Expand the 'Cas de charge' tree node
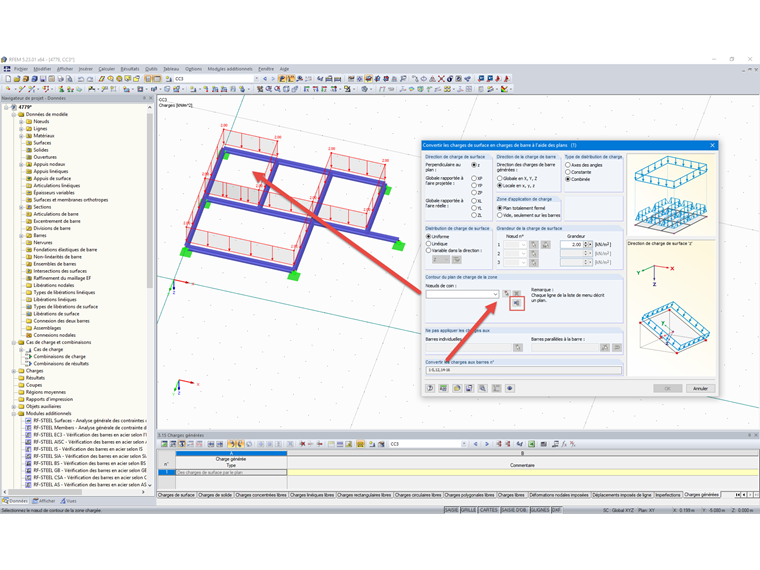The image size is (760, 570). (21, 349)
